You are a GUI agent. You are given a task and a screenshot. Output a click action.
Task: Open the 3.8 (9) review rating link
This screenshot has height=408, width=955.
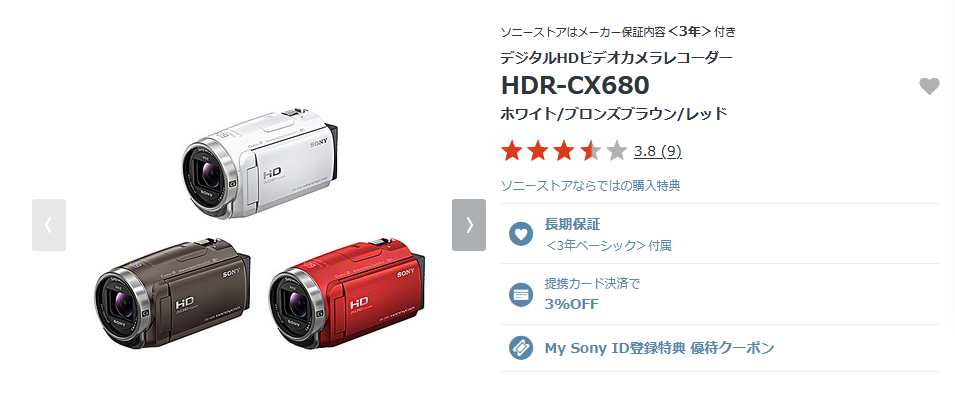(658, 151)
